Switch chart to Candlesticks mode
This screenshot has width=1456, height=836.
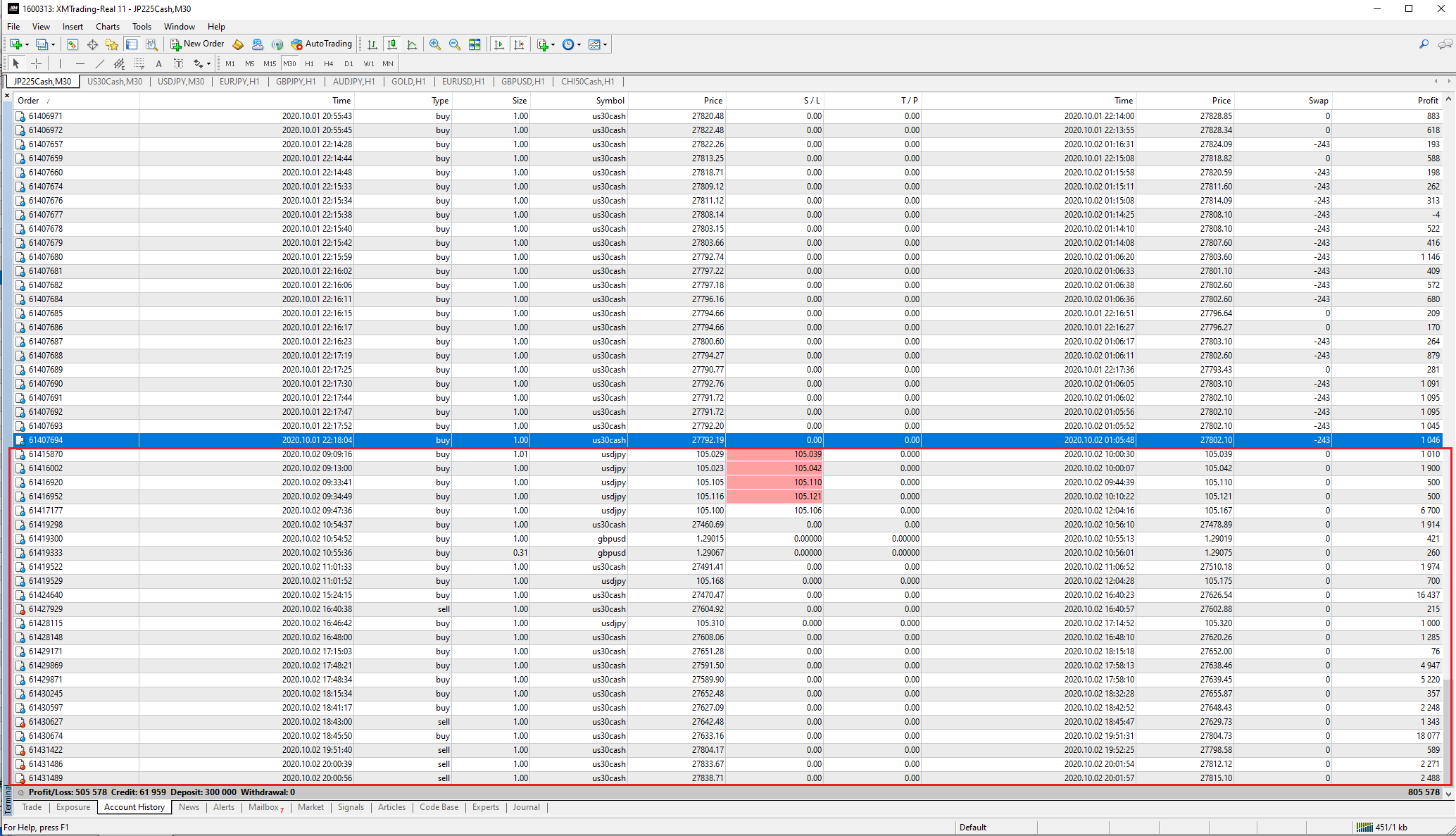tap(392, 44)
